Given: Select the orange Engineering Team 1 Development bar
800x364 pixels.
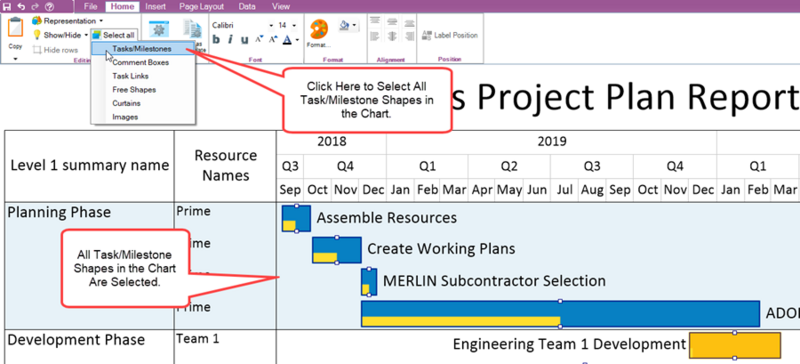Looking at the screenshot, I should tap(735, 346).
